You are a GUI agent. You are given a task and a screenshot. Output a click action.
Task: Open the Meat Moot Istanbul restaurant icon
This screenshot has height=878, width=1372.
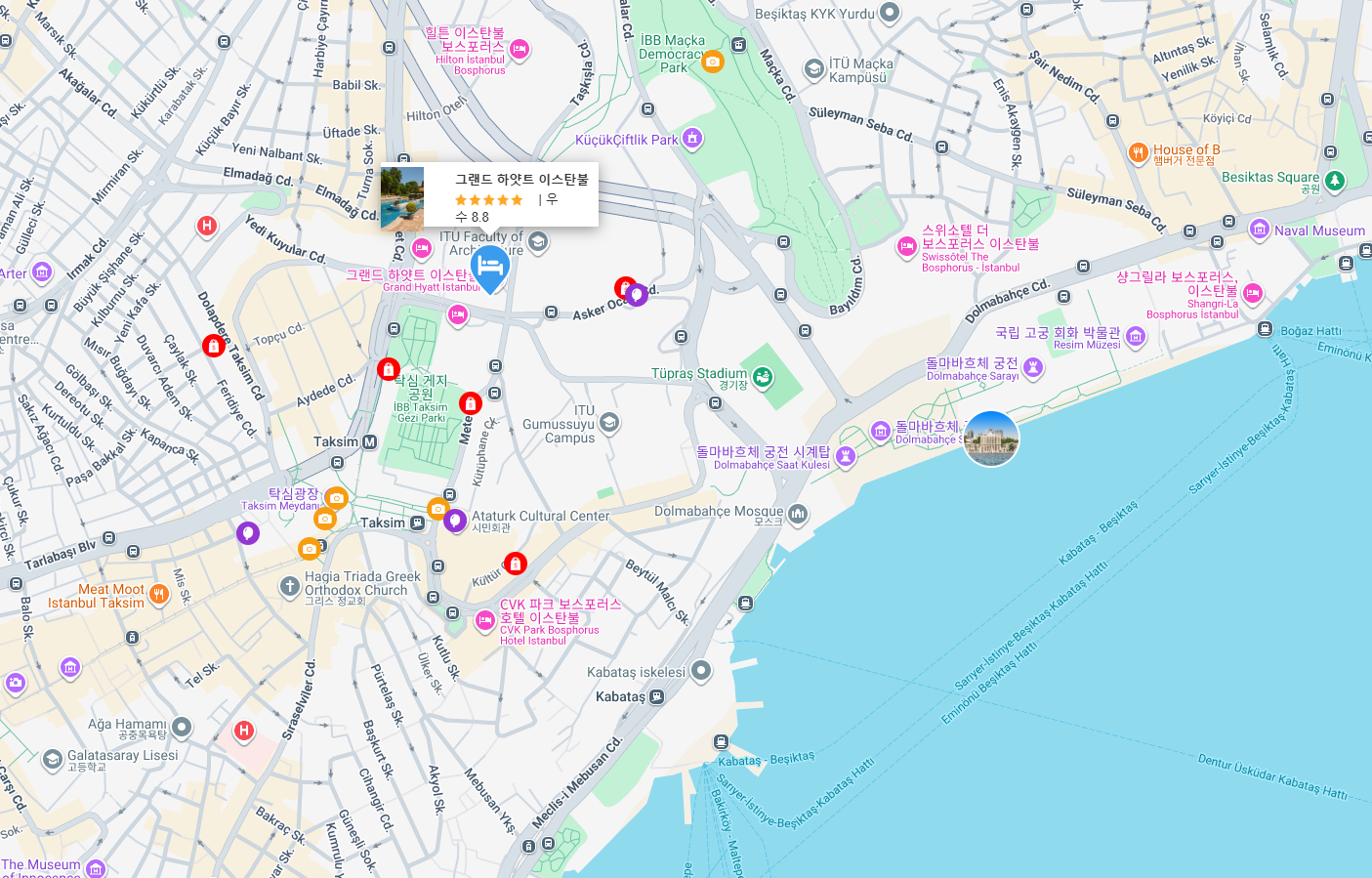(158, 594)
